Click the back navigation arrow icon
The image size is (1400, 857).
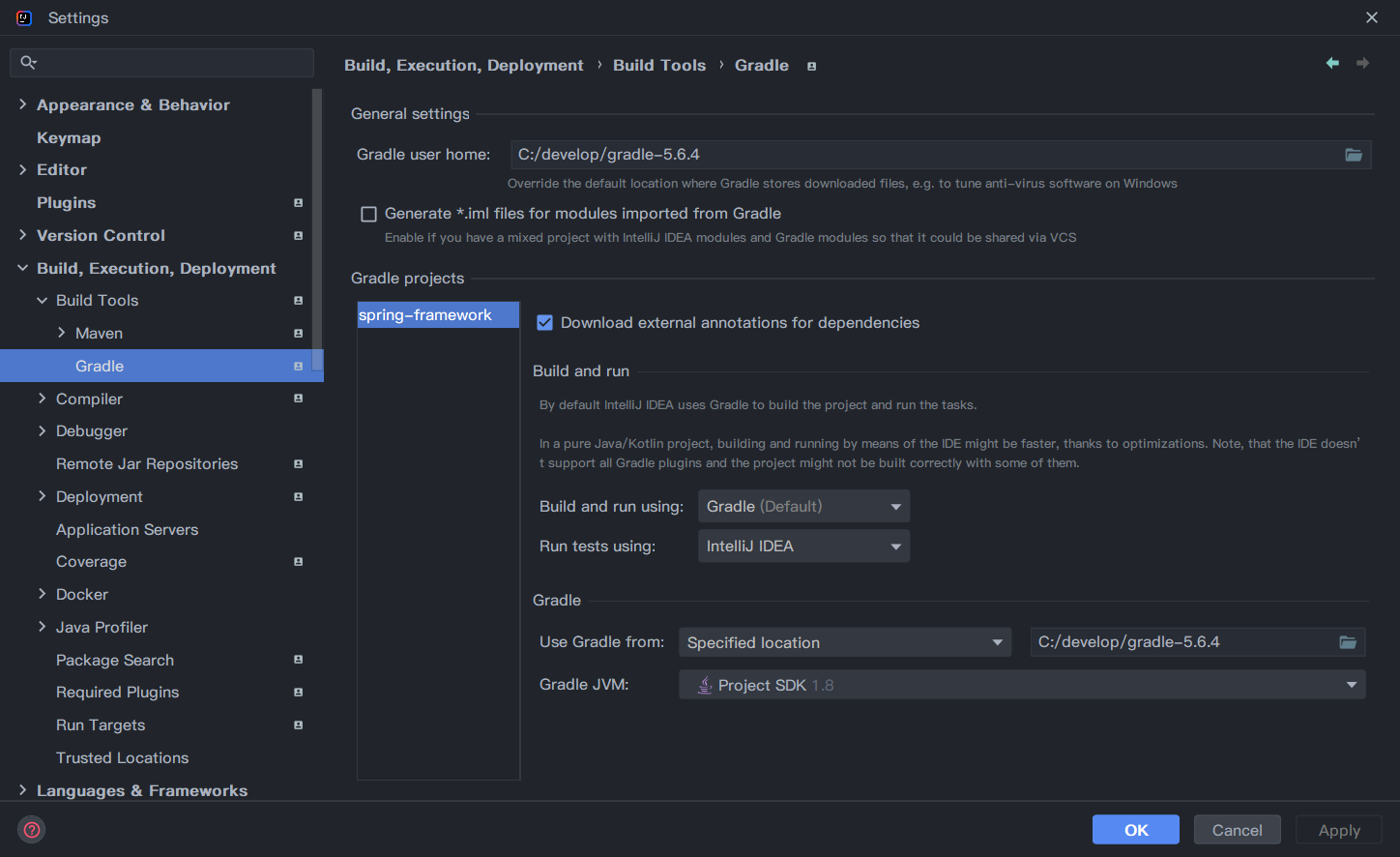[1332, 63]
